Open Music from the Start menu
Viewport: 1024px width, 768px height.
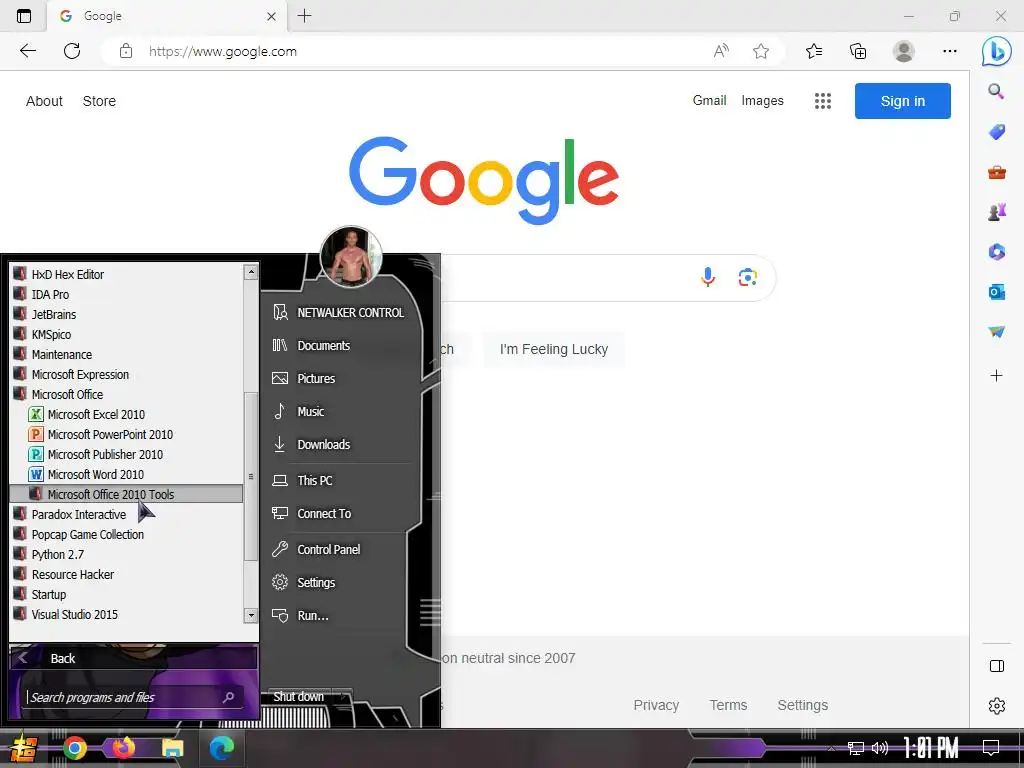click(298, 411)
